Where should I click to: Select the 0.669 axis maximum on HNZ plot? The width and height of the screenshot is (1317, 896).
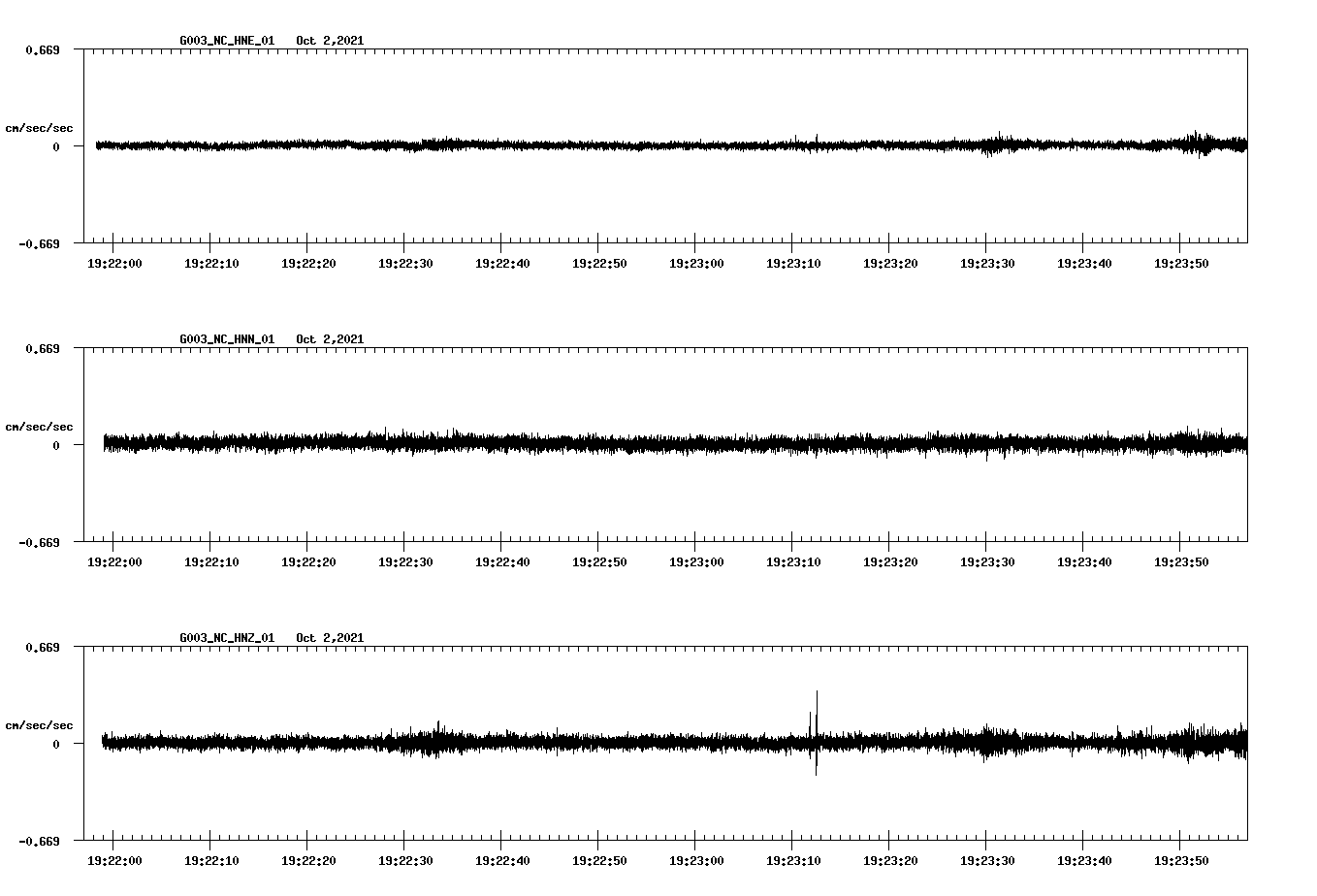[x=43, y=647]
